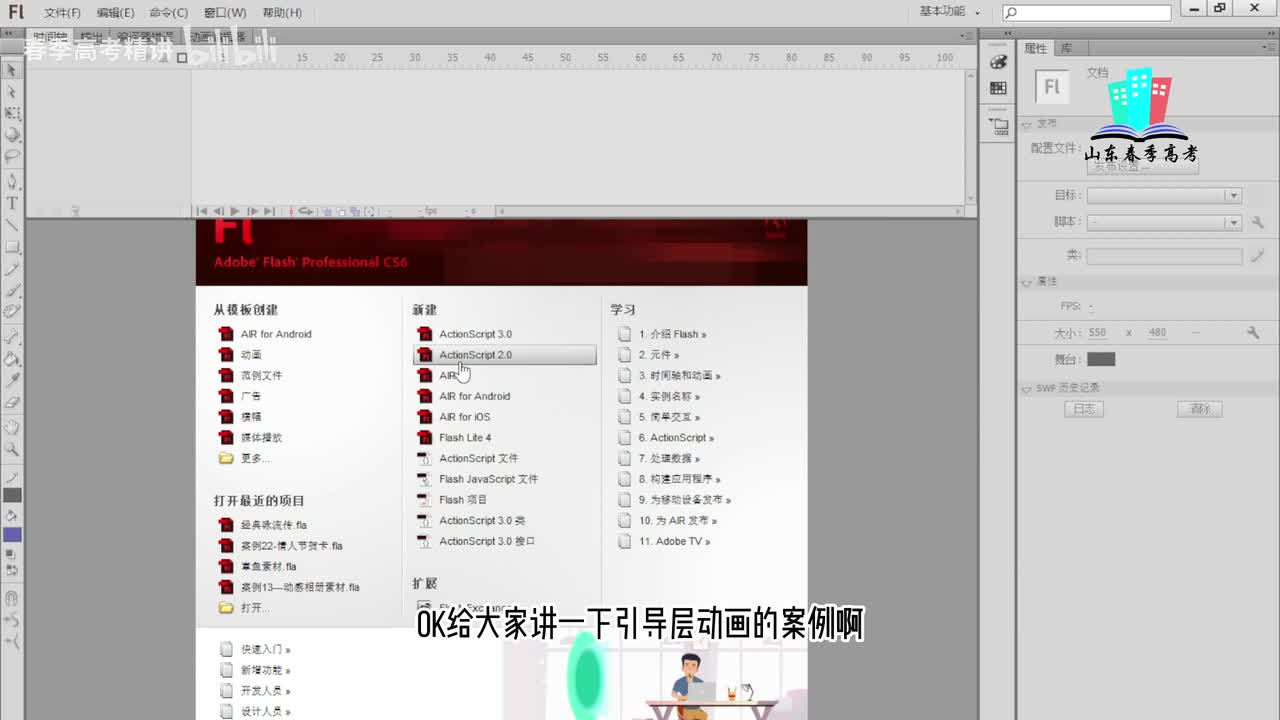Select the Free Transform tool

tap(12, 113)
